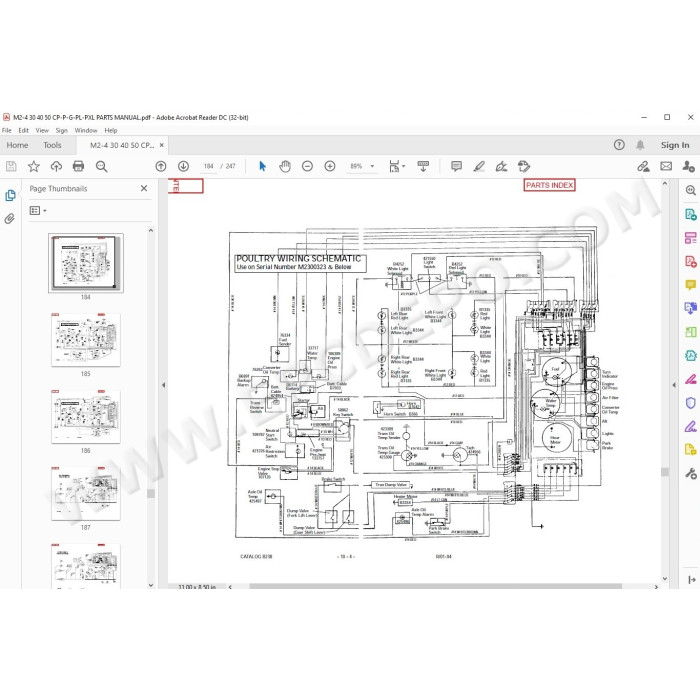This screenshot has width=700, height=700.
Task: Open the Edit menu
Action: tap(23, 130)
